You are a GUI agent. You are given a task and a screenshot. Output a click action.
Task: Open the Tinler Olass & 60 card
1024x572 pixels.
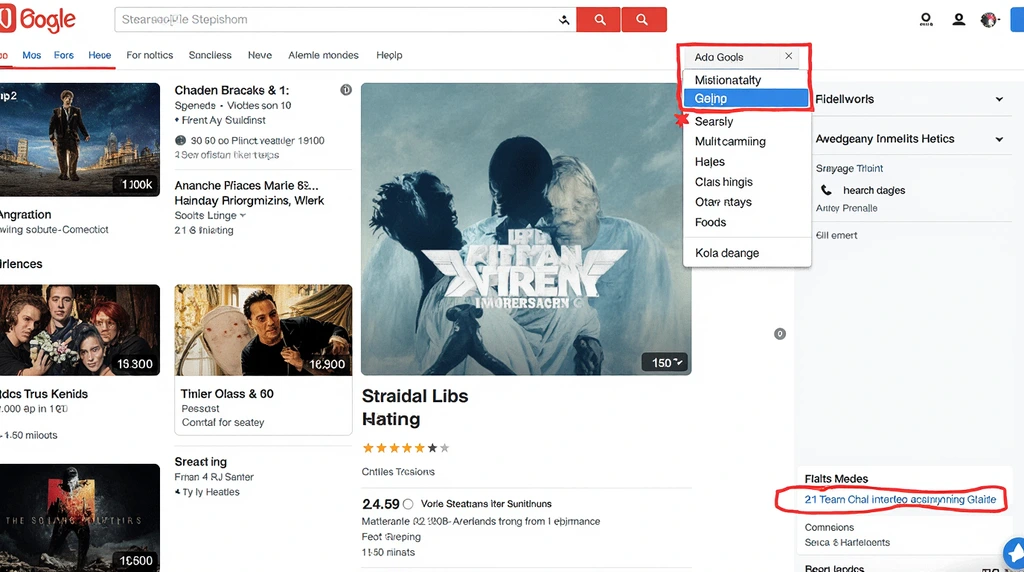[x=263, y=359]
